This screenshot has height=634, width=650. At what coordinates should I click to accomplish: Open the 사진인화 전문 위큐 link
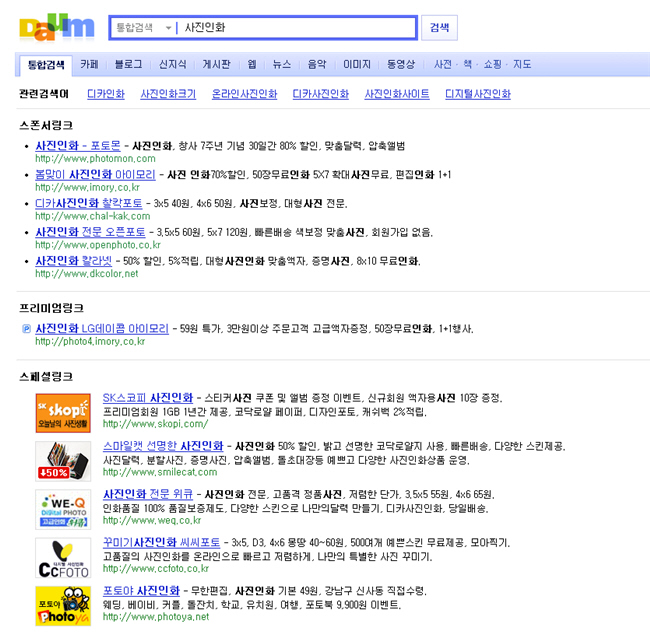point(148,494)
